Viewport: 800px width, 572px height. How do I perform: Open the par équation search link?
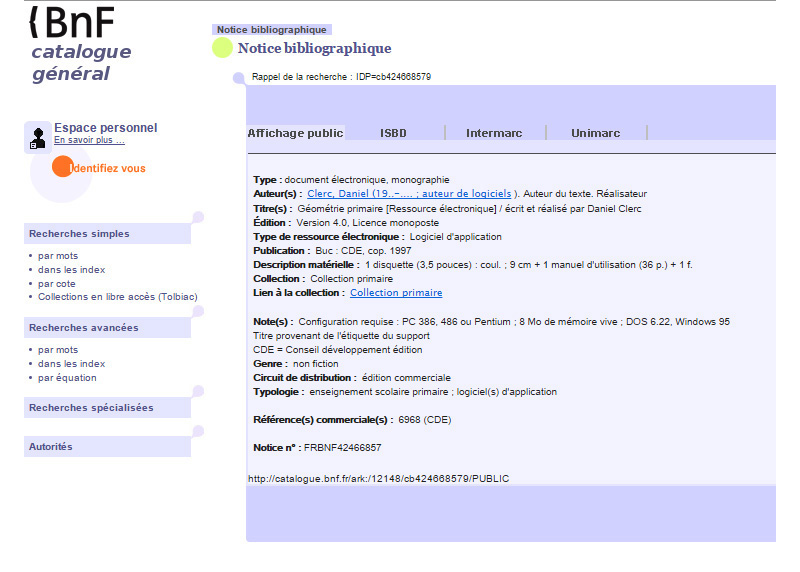tap(67, 378)
